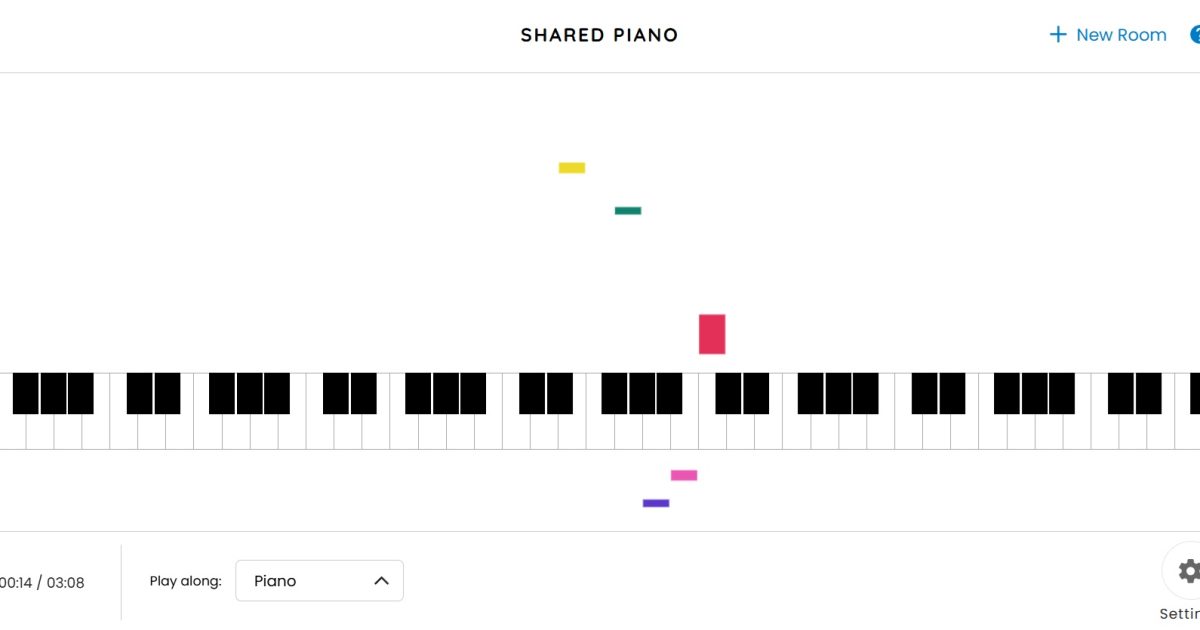1200x630 pixels.
Task: Play the white key directly below the yellow note
Action: [572, 432]
